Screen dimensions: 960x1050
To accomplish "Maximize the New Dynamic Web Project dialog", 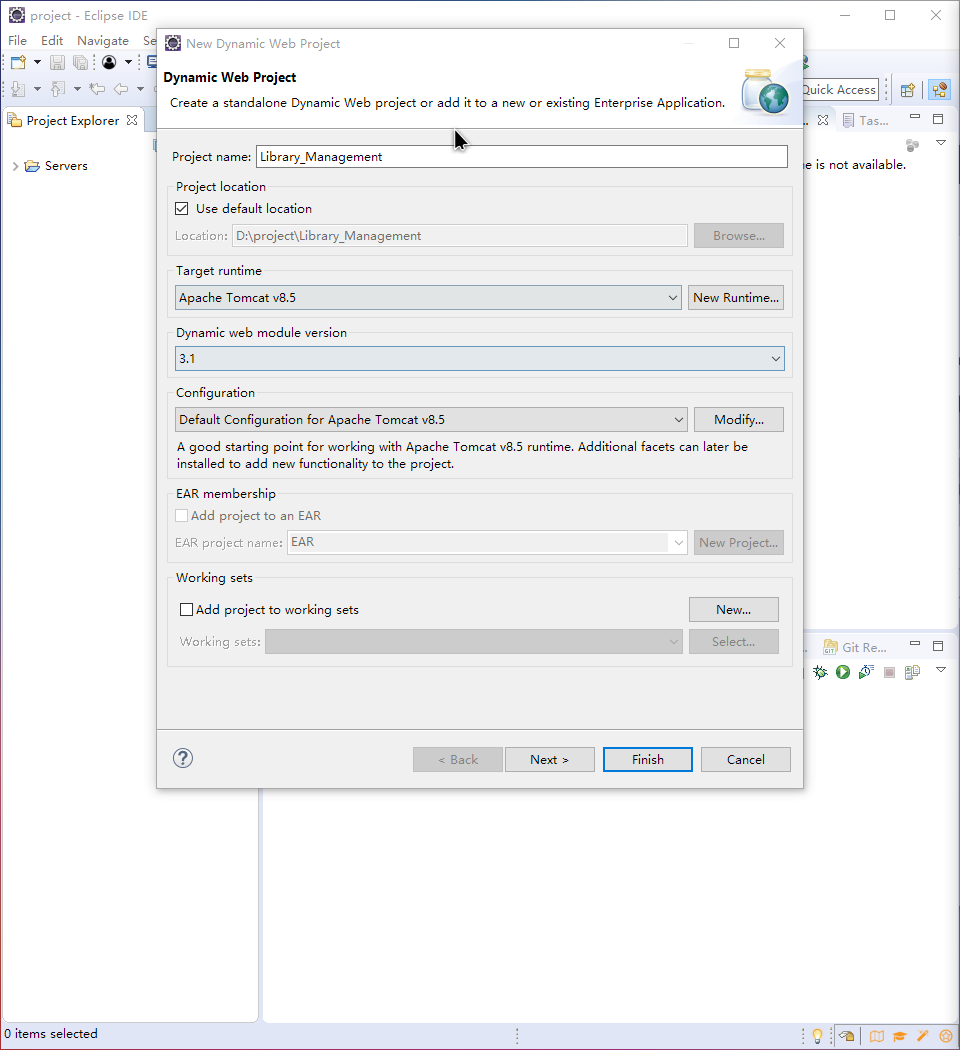I will point(734,43).
